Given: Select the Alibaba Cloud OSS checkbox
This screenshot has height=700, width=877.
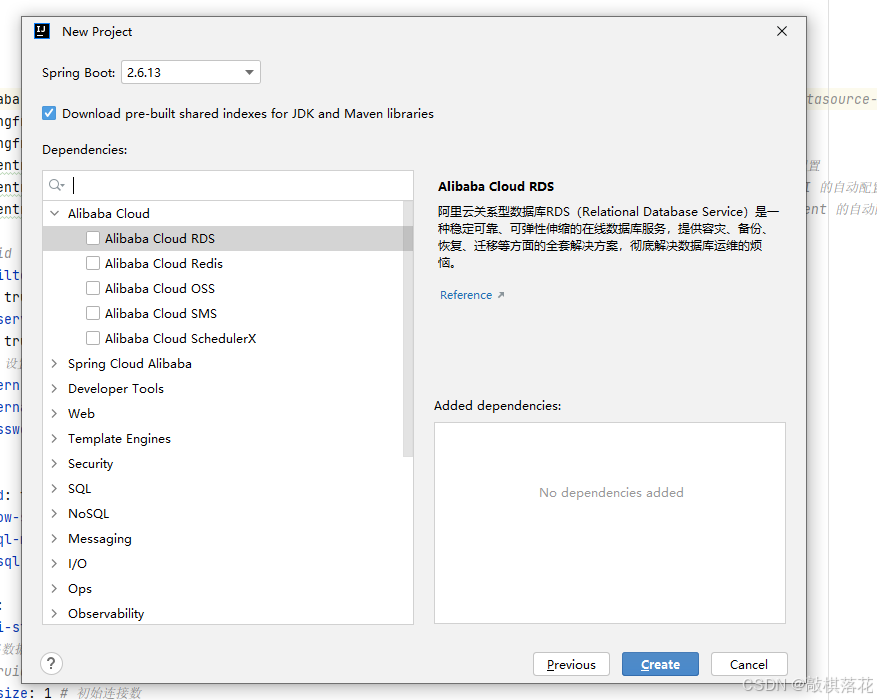Looking at the screenshot, I should pyautogui.click(x=92, y=288).
